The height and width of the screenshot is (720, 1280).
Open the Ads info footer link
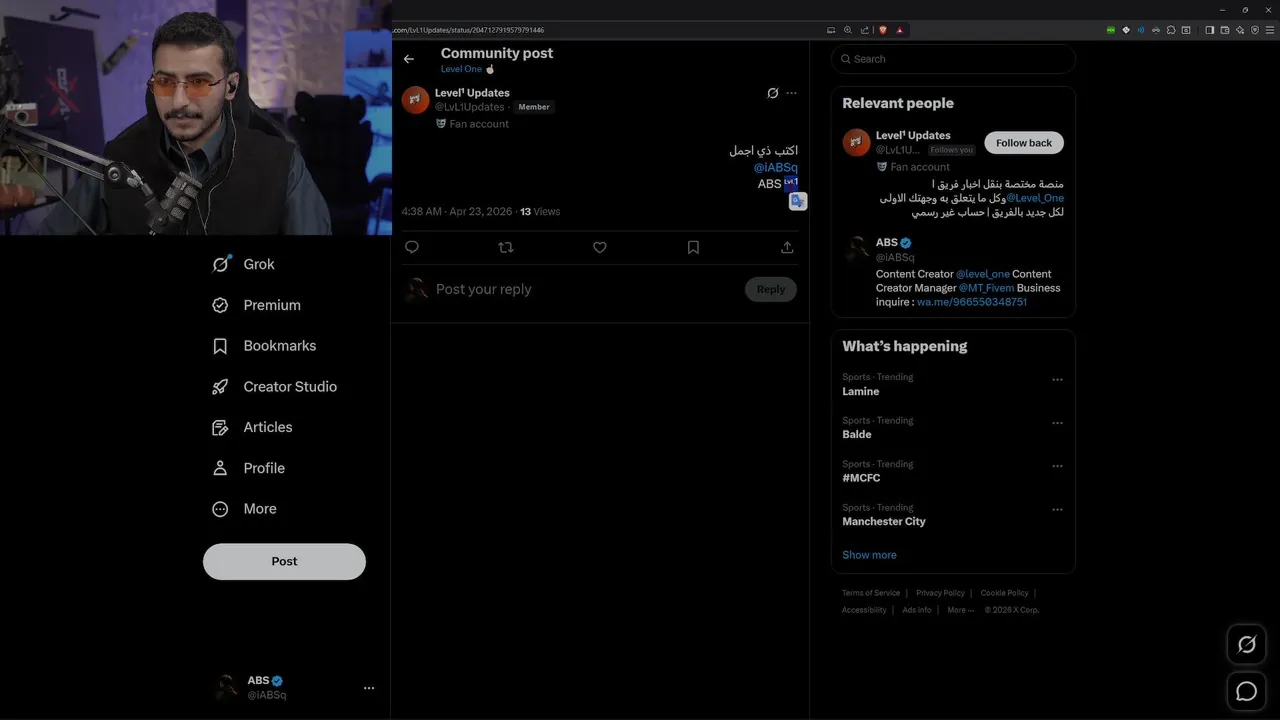point(917,610)
